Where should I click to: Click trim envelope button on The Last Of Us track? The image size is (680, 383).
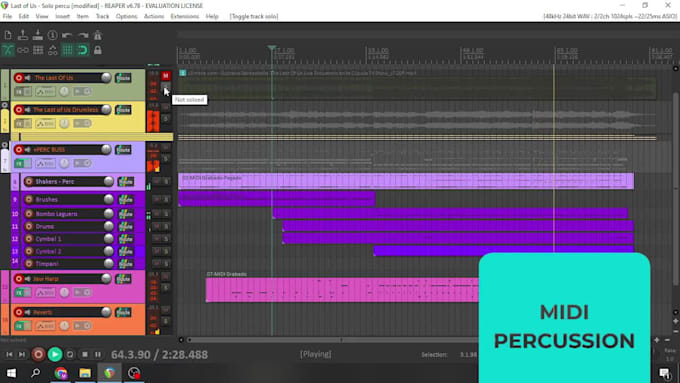[x=46, y=92]
